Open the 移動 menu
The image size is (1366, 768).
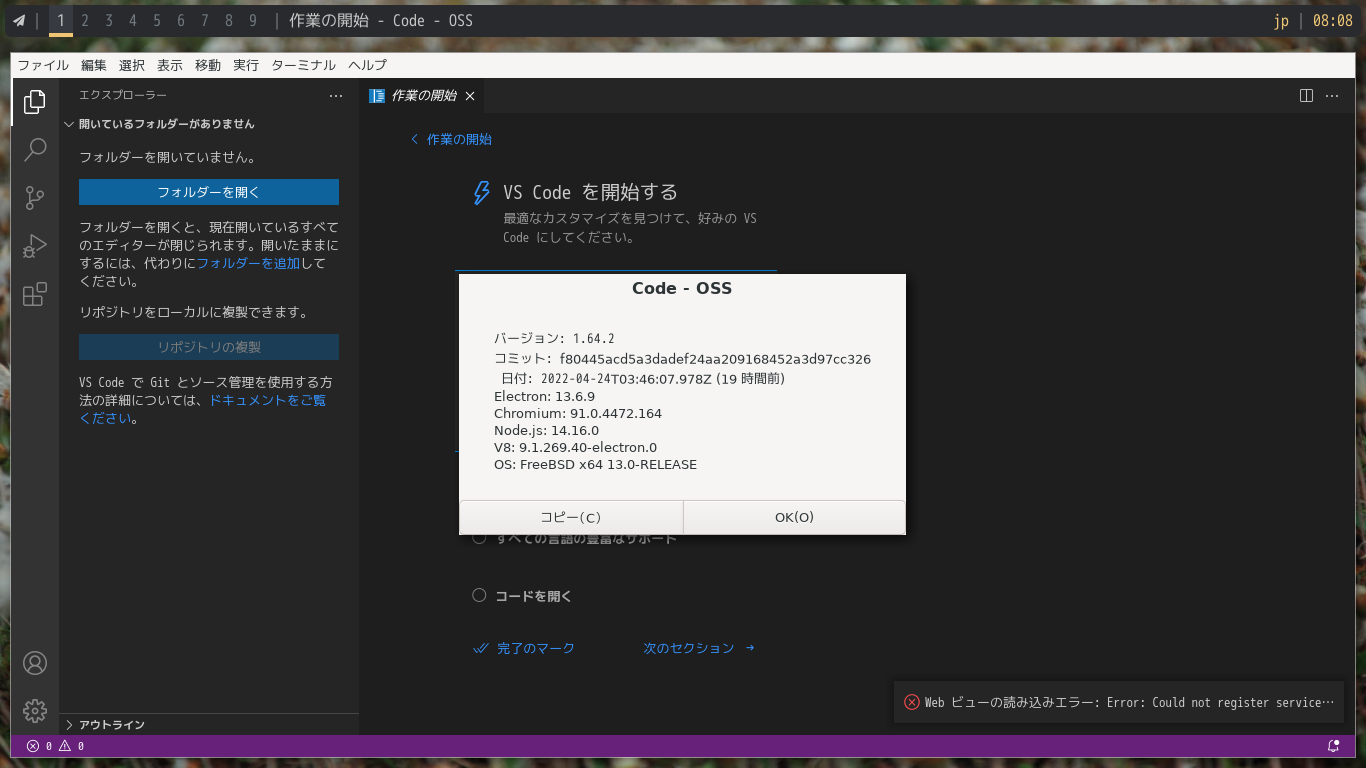(x=208, y=65)
